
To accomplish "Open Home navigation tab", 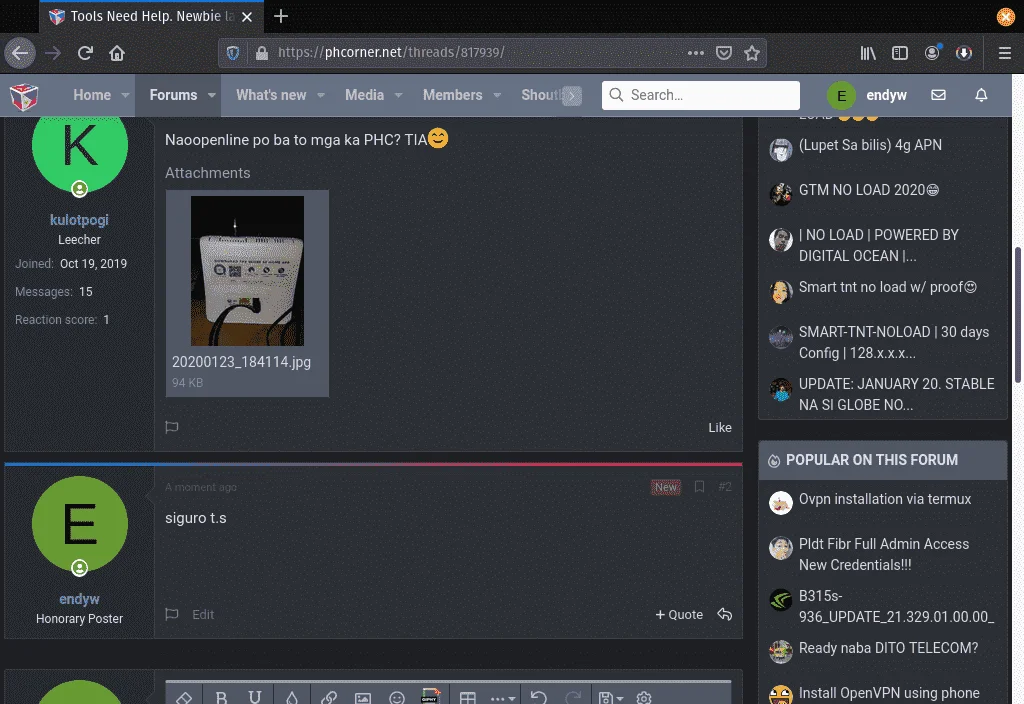I will 92,95.
